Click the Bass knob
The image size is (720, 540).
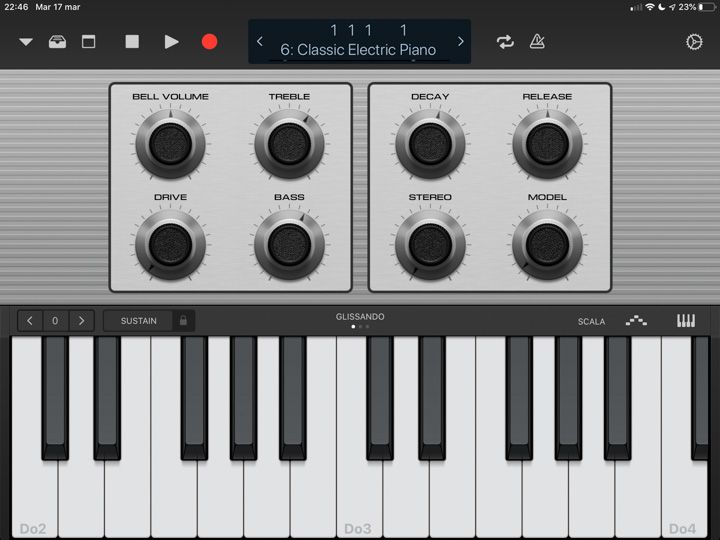[x=289, y=245]
